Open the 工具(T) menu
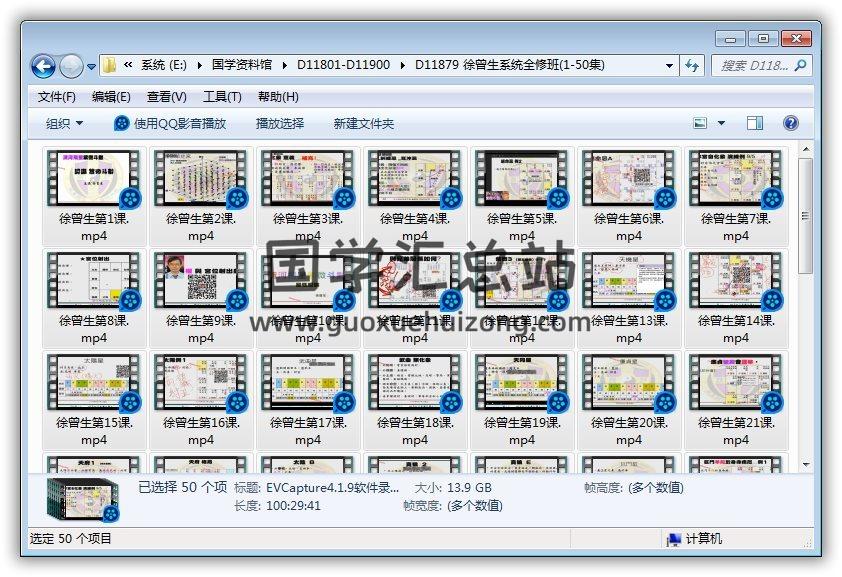Screen dimensions: 842x577 (222, 97)
